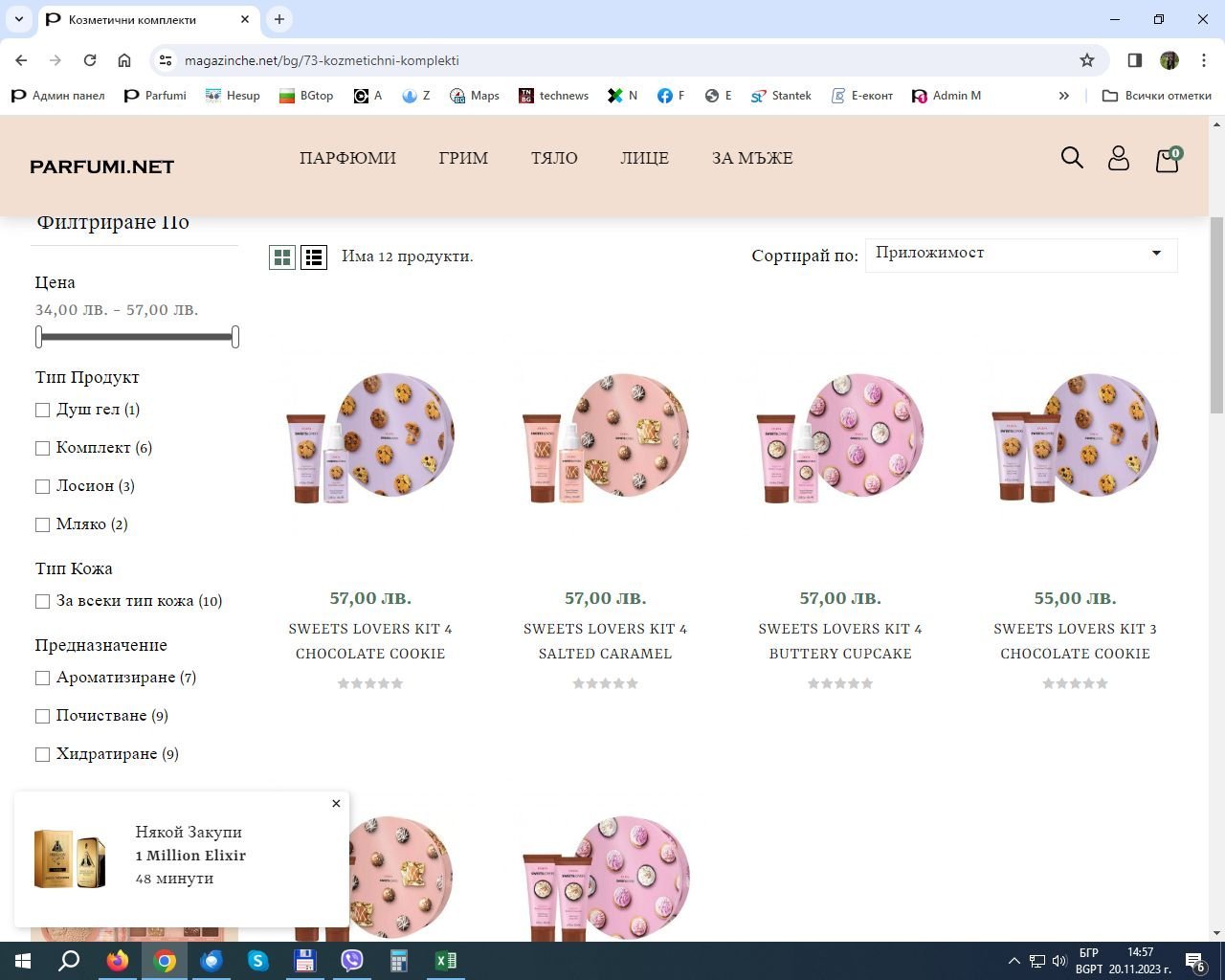Check the За всеки тип кожа filter
Image resolution: width=1225 pixels, height=980 pixels.
[42, 601]
